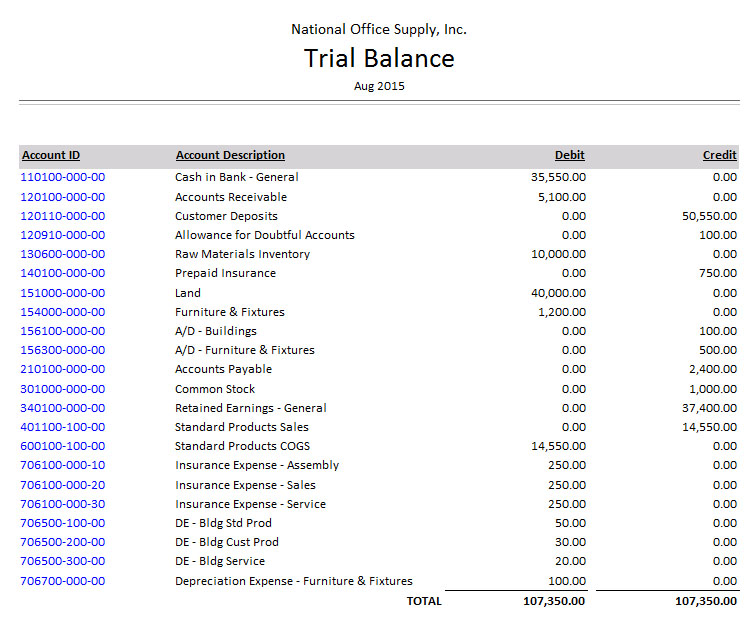
Task: Open Retained Earnings account 340100-000-00
Action: coord(62,408)
